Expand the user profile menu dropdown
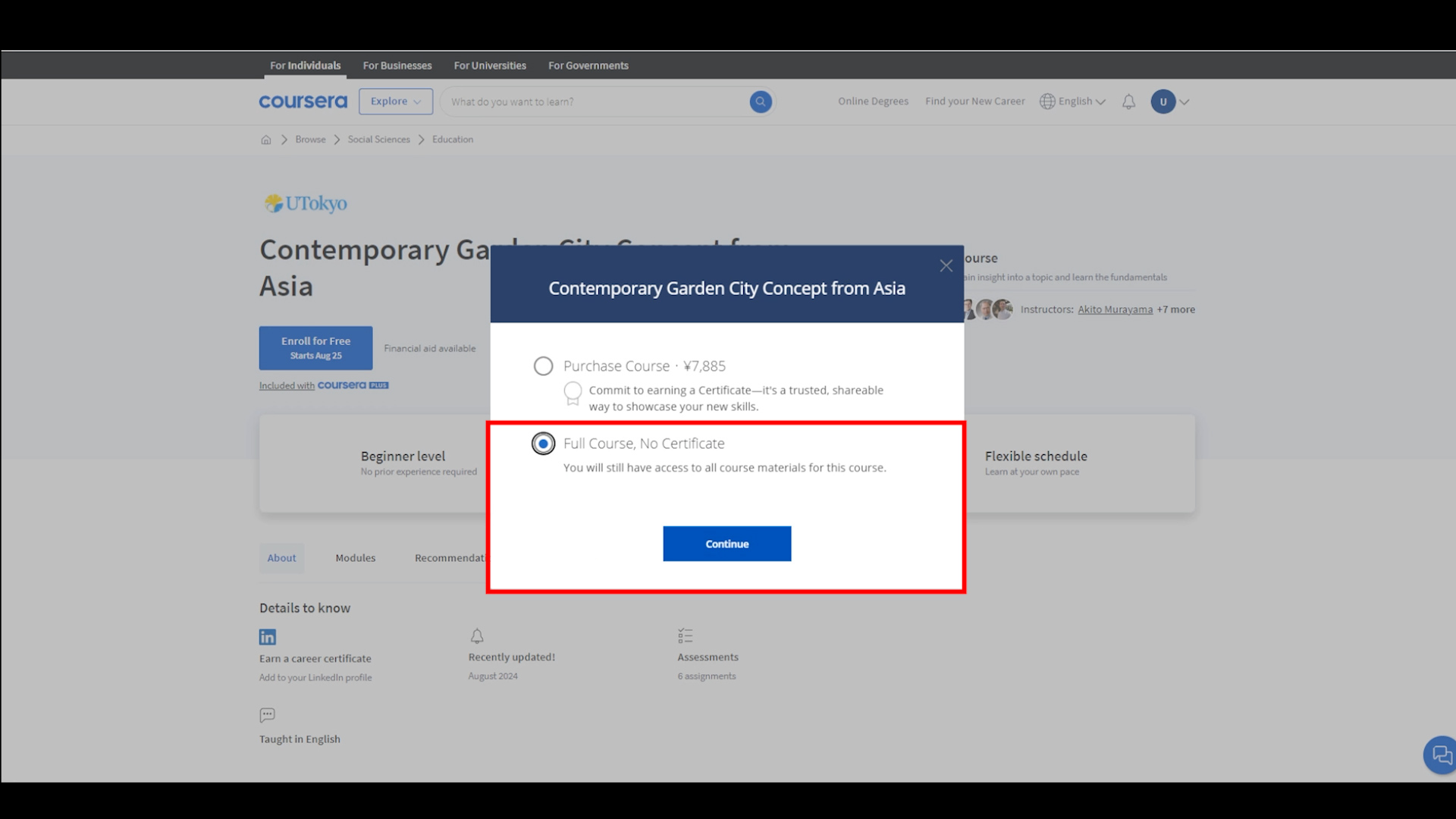This screenshot has width=1456, height=819. (x=1183, y=101)
